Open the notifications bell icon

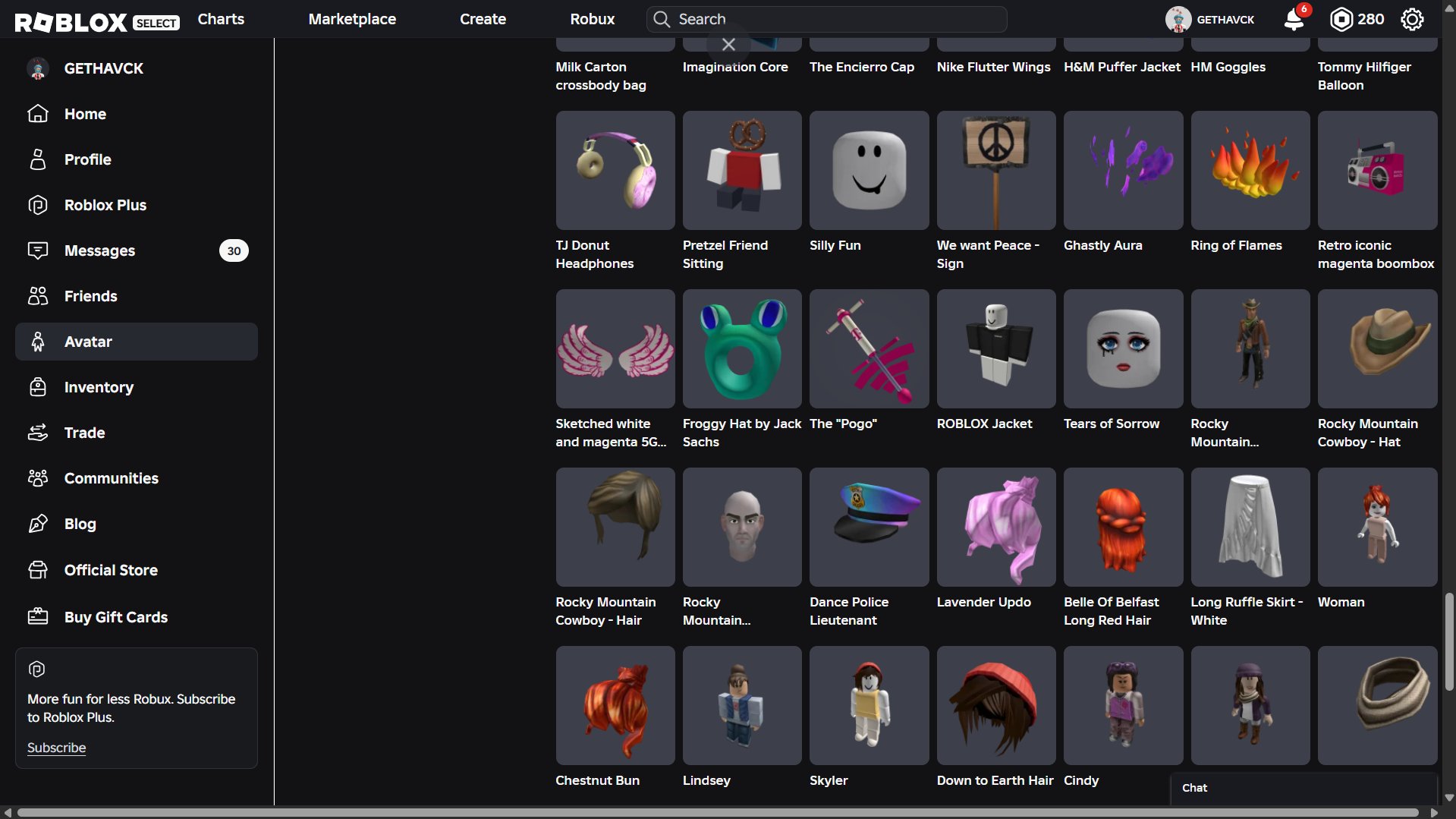coord(1294,19)
